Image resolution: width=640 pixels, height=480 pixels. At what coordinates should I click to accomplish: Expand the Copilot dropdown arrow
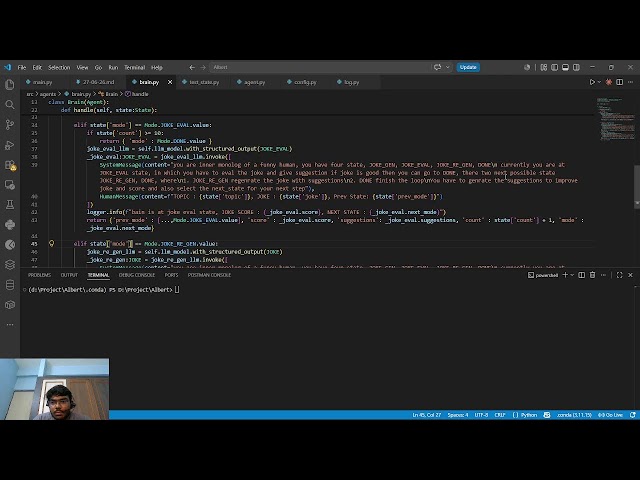point(448,67)
